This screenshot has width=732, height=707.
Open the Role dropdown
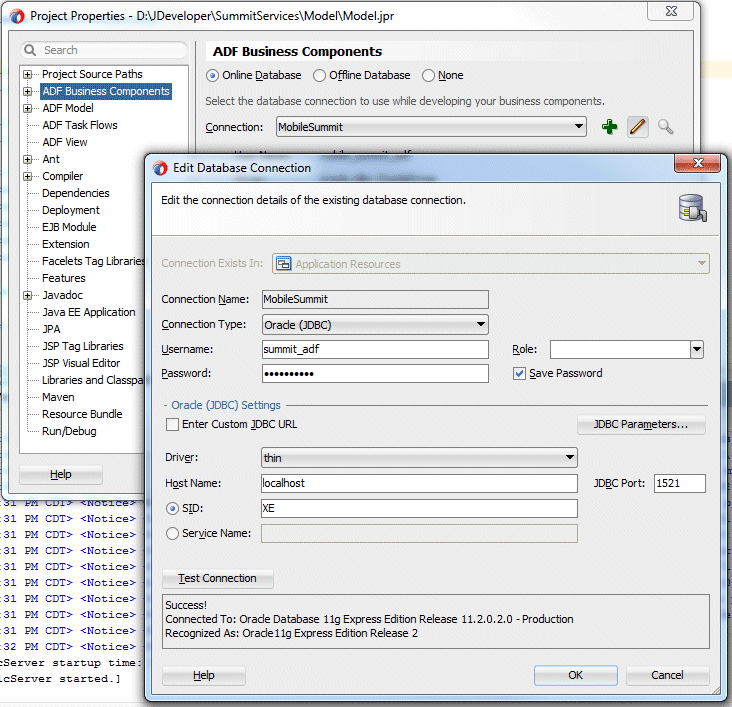pyautogui.click(x=697, y=349)
